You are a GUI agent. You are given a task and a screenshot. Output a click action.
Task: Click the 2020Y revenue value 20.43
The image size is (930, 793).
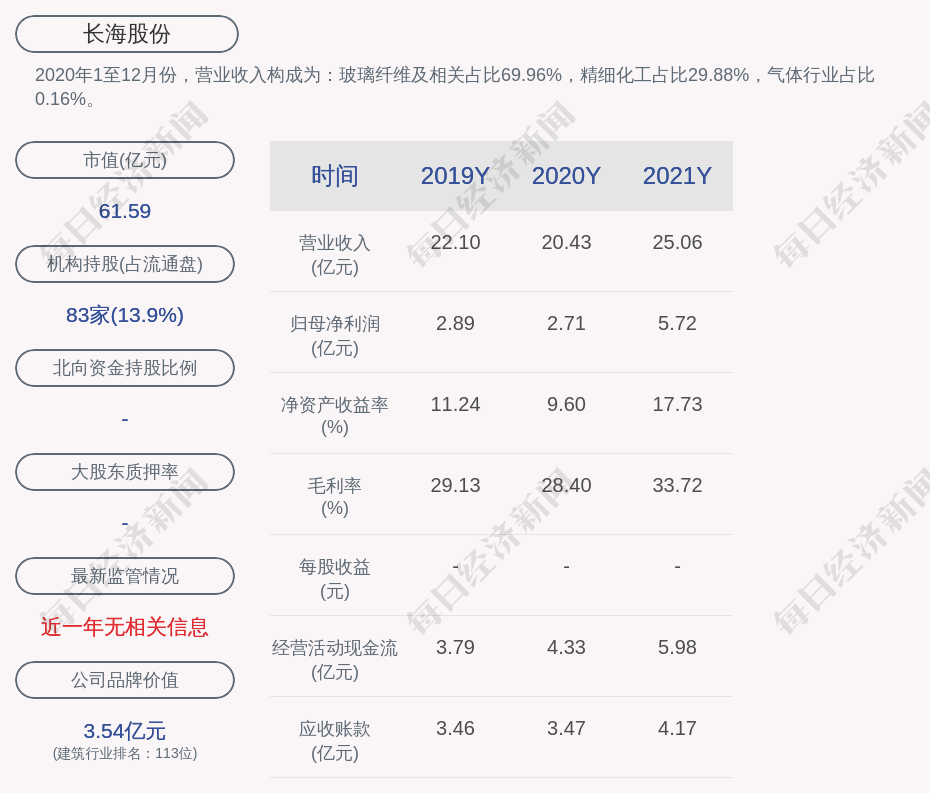click(x=566, y=242)
